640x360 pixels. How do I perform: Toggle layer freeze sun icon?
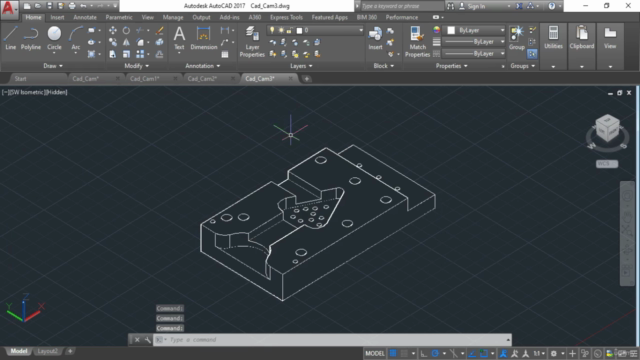281,30
